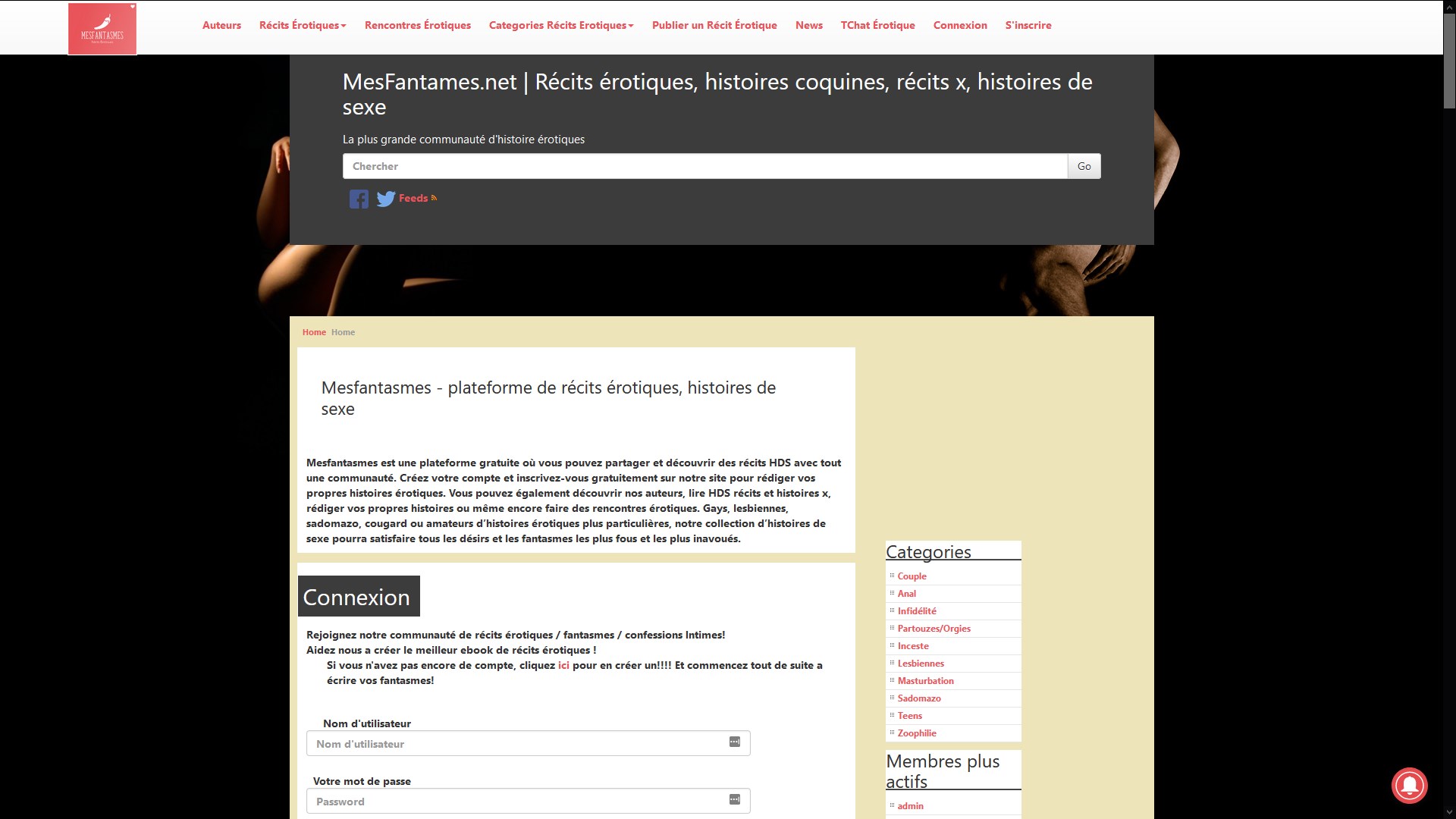1456x819 pixels.
Task: Open Publier un Récit Érotique
Action: 714,25
